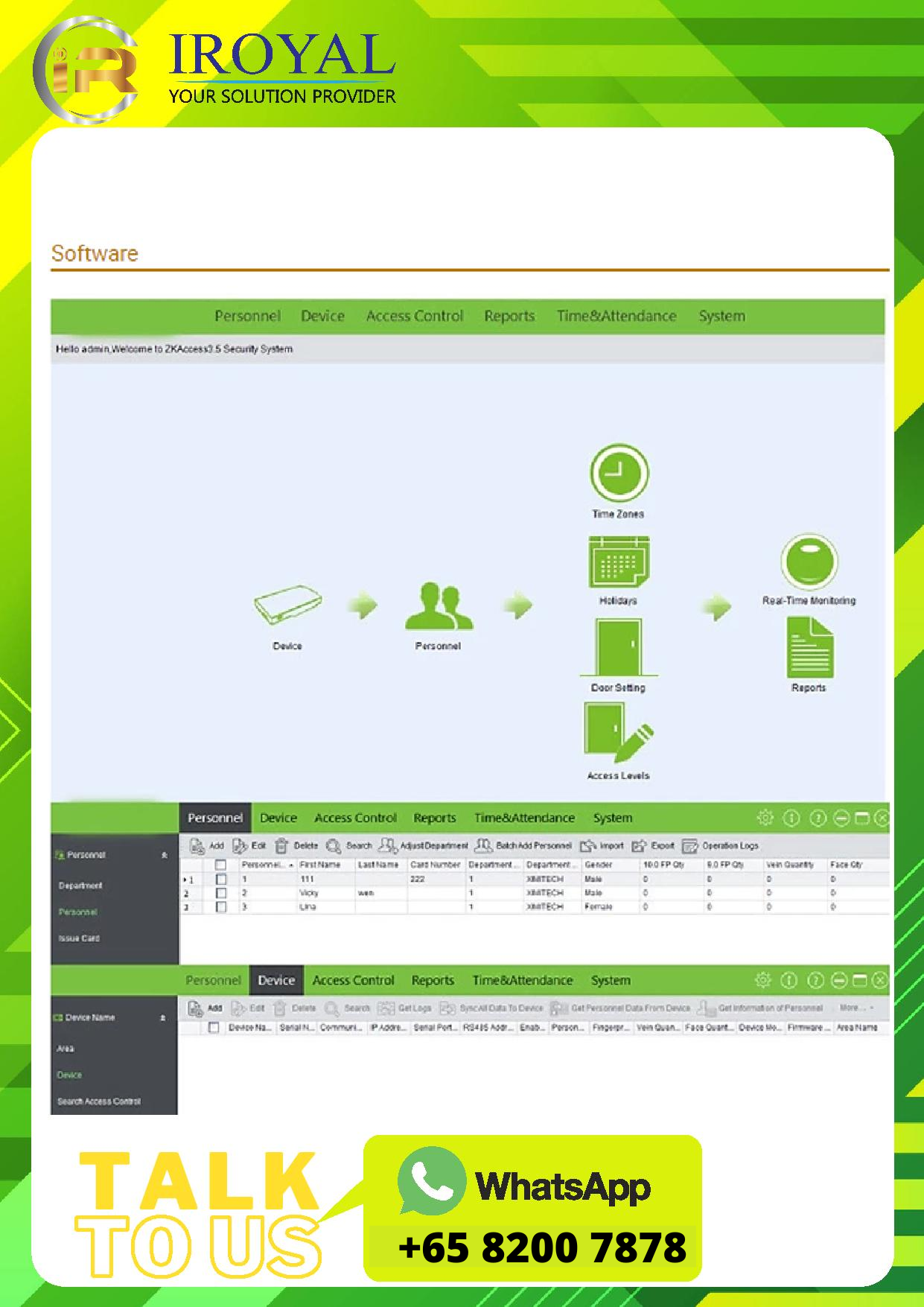Open Time&Attendance in the top menu
This screenshot has height=1307, width=924.
pos(616,316)
